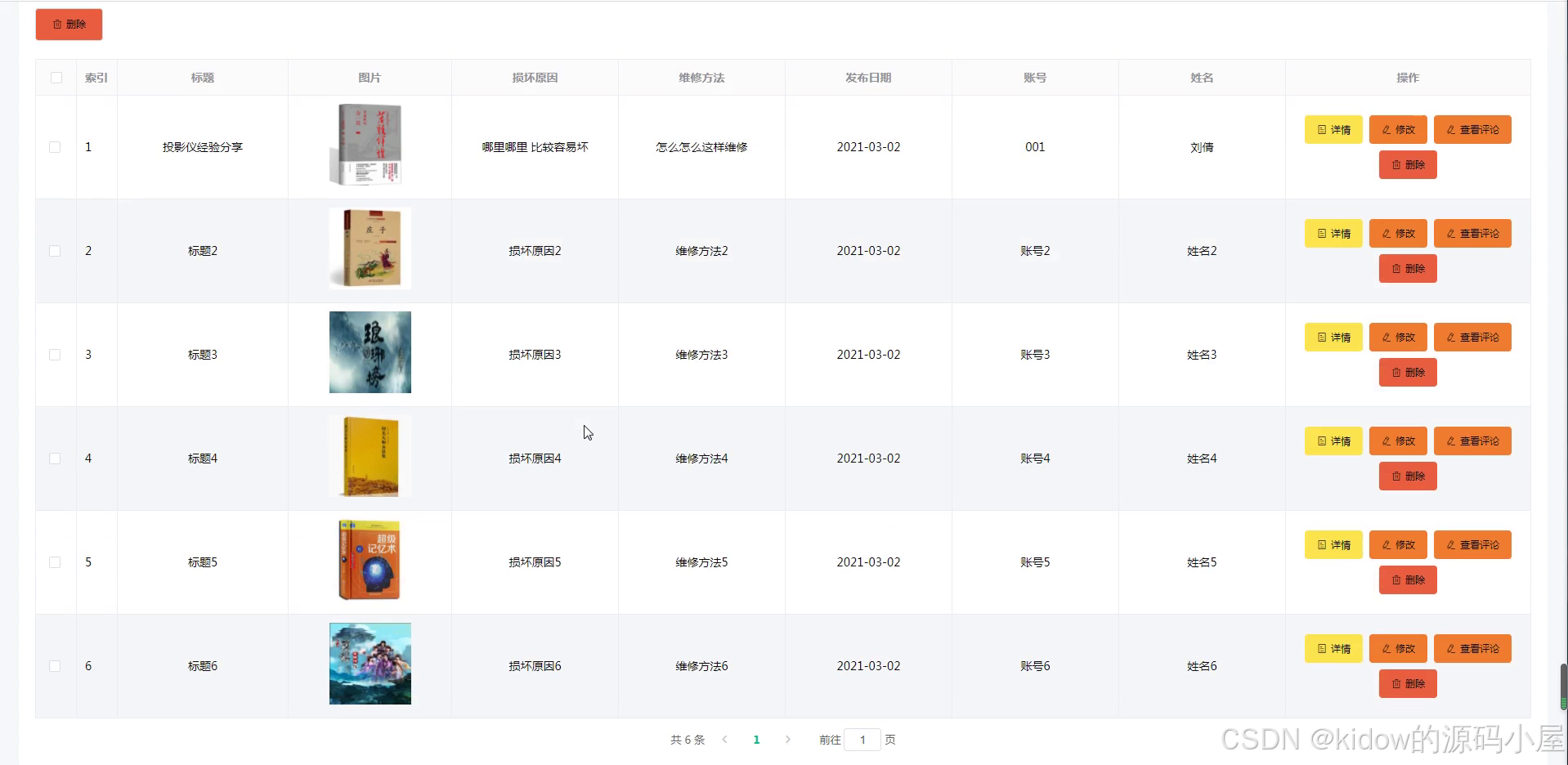
Task: Click the 超级记忆术 book thumbnail in row 5
Action: point(370,560)
